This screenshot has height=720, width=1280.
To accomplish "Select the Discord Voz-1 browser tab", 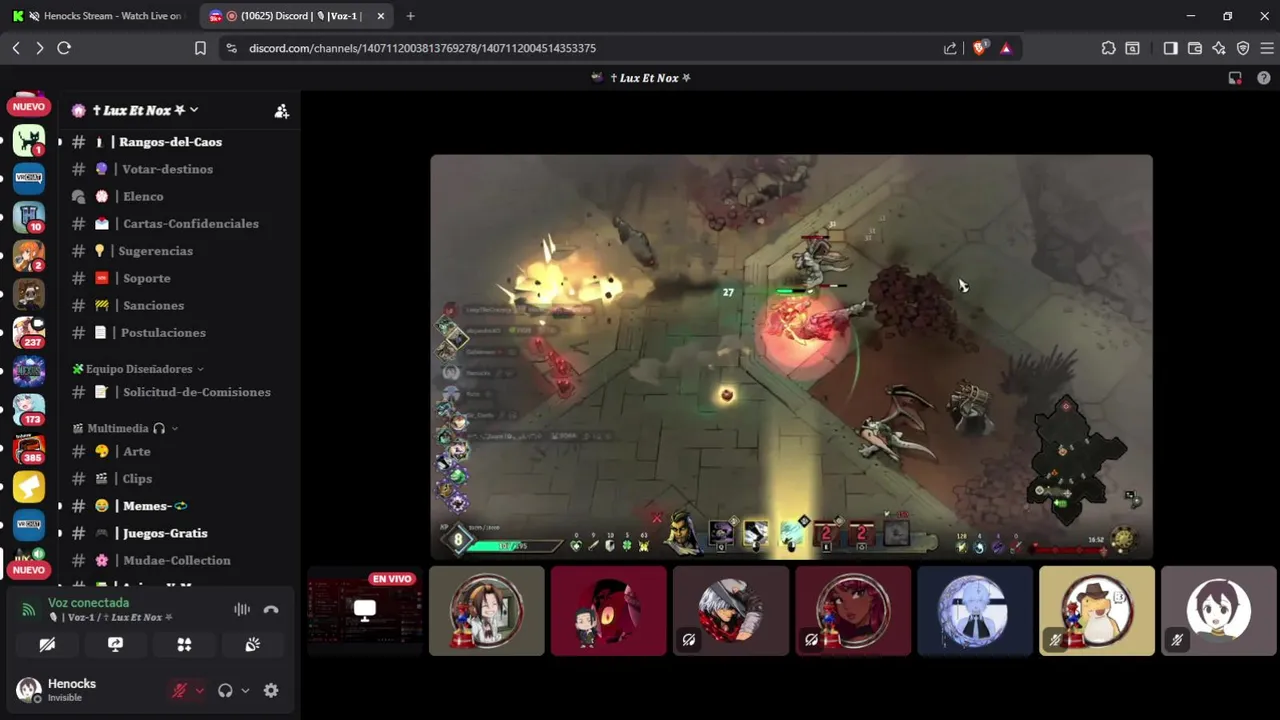I will pos(295,16).
